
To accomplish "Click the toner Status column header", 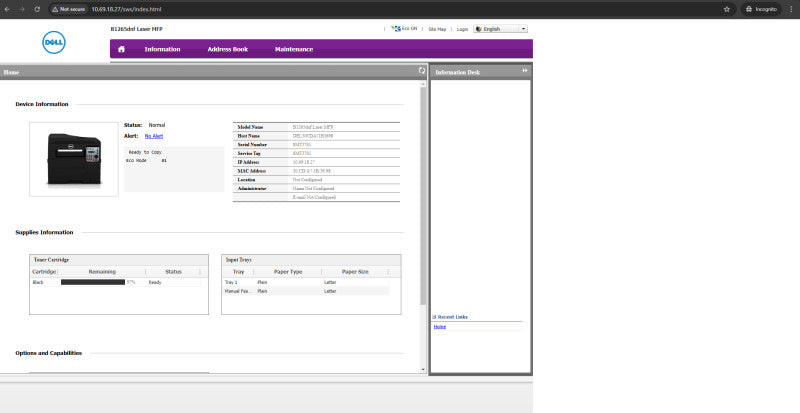I will (x=173, y=272).
